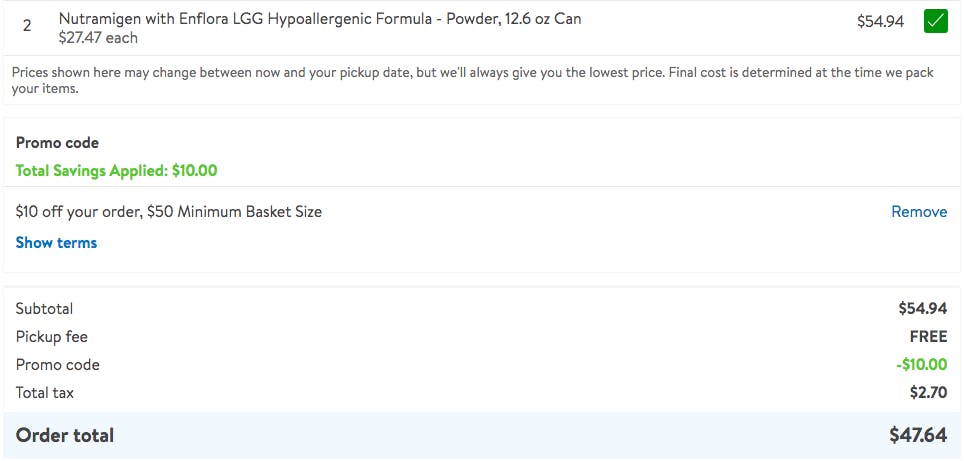Click the Nutramigen Hypoallergenic Formula product name
The height and width of the screenshot is (461, 964).
click(320, 19)
